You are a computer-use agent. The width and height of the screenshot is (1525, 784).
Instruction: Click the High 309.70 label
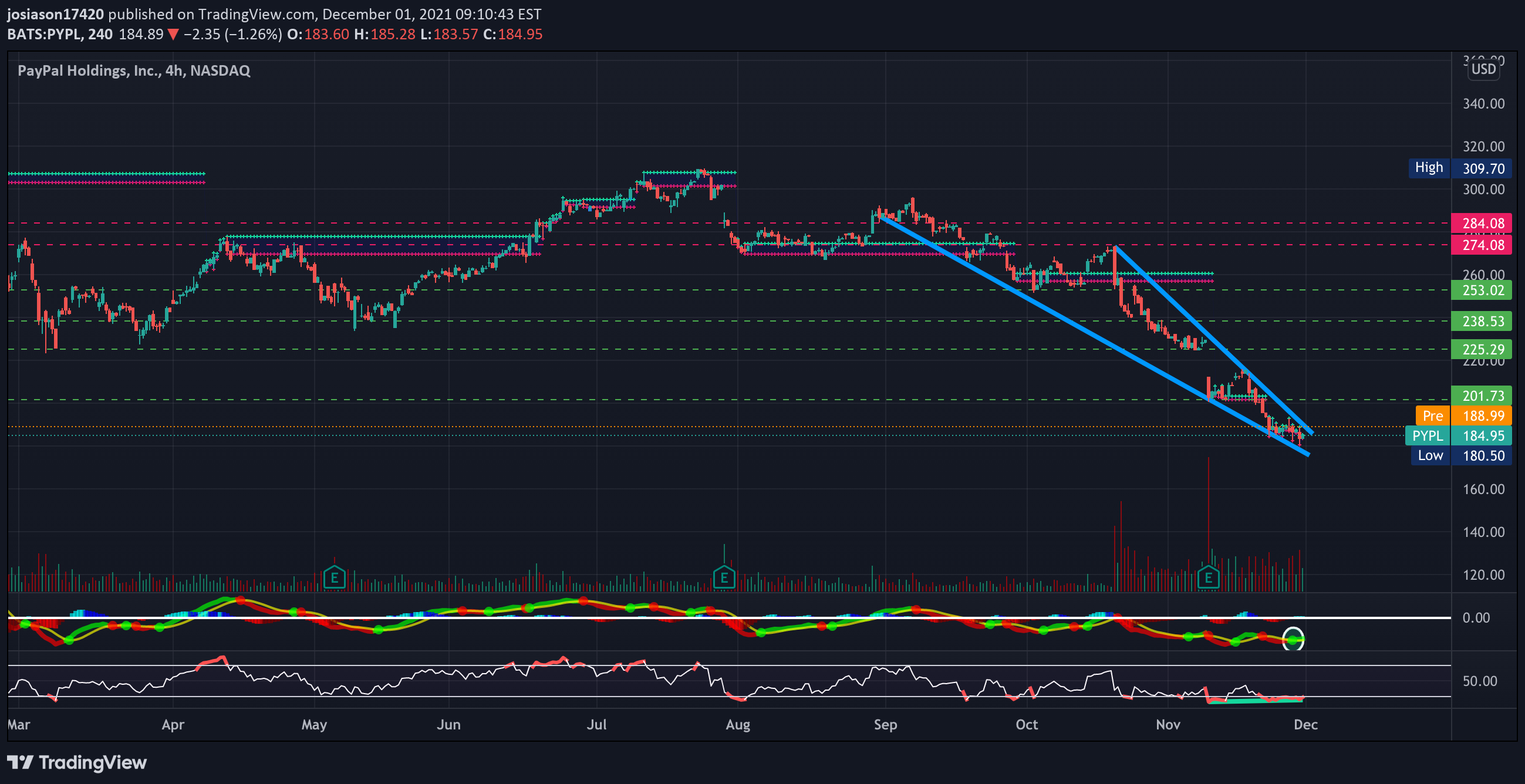[1459, 168]
